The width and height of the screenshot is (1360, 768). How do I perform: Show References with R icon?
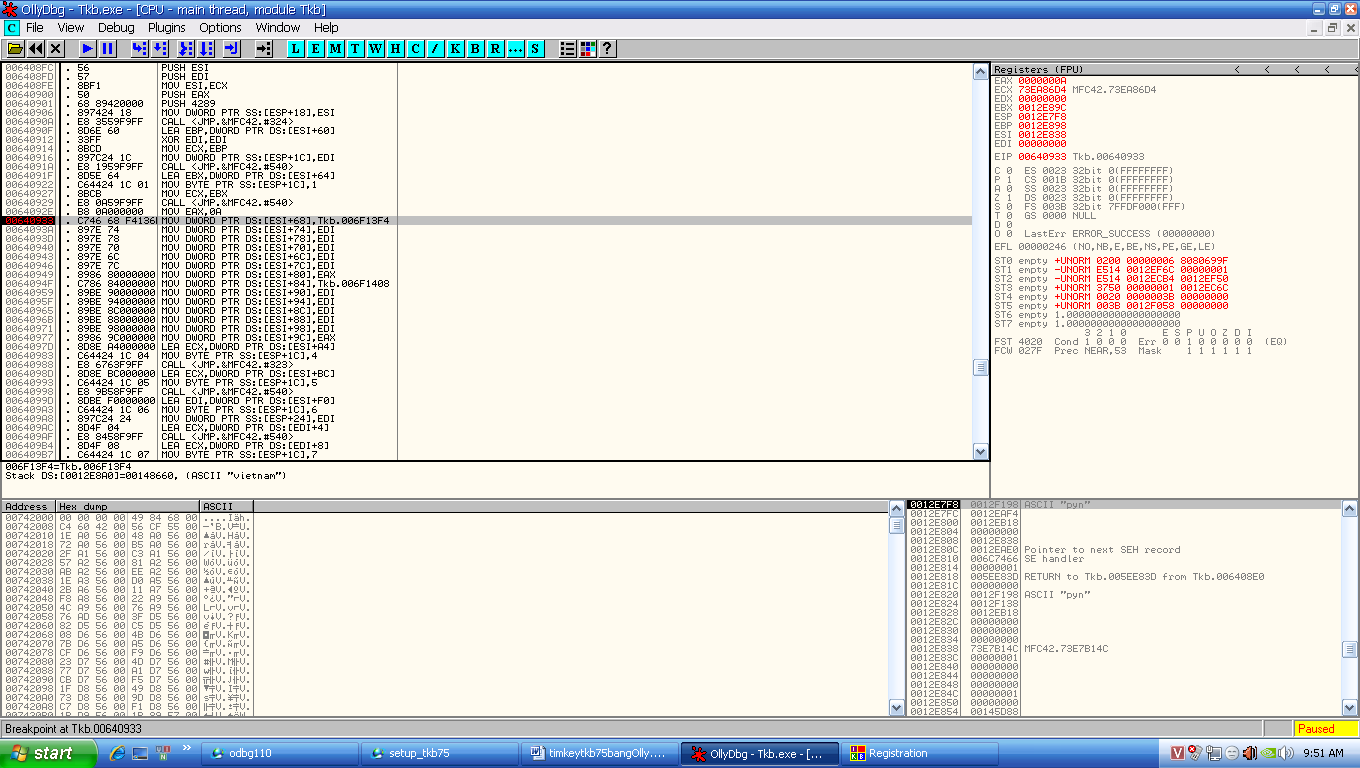point(496,48)
